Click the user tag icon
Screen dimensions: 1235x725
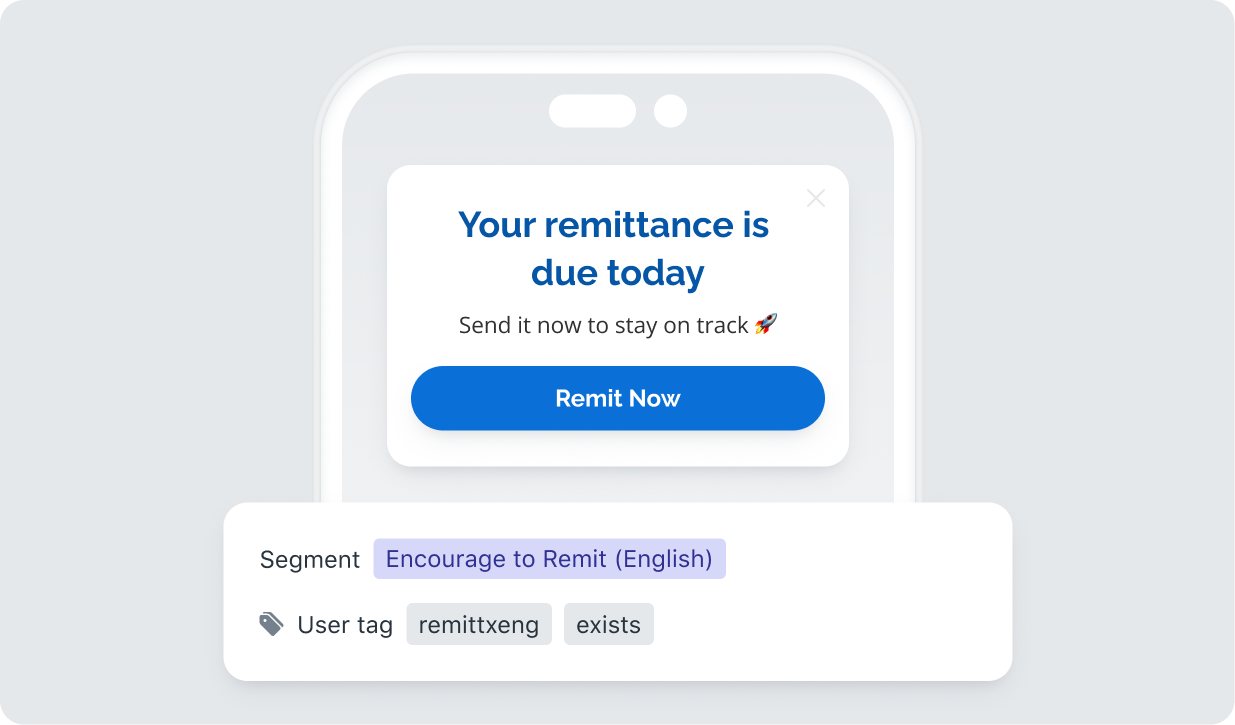pos(271,625)
